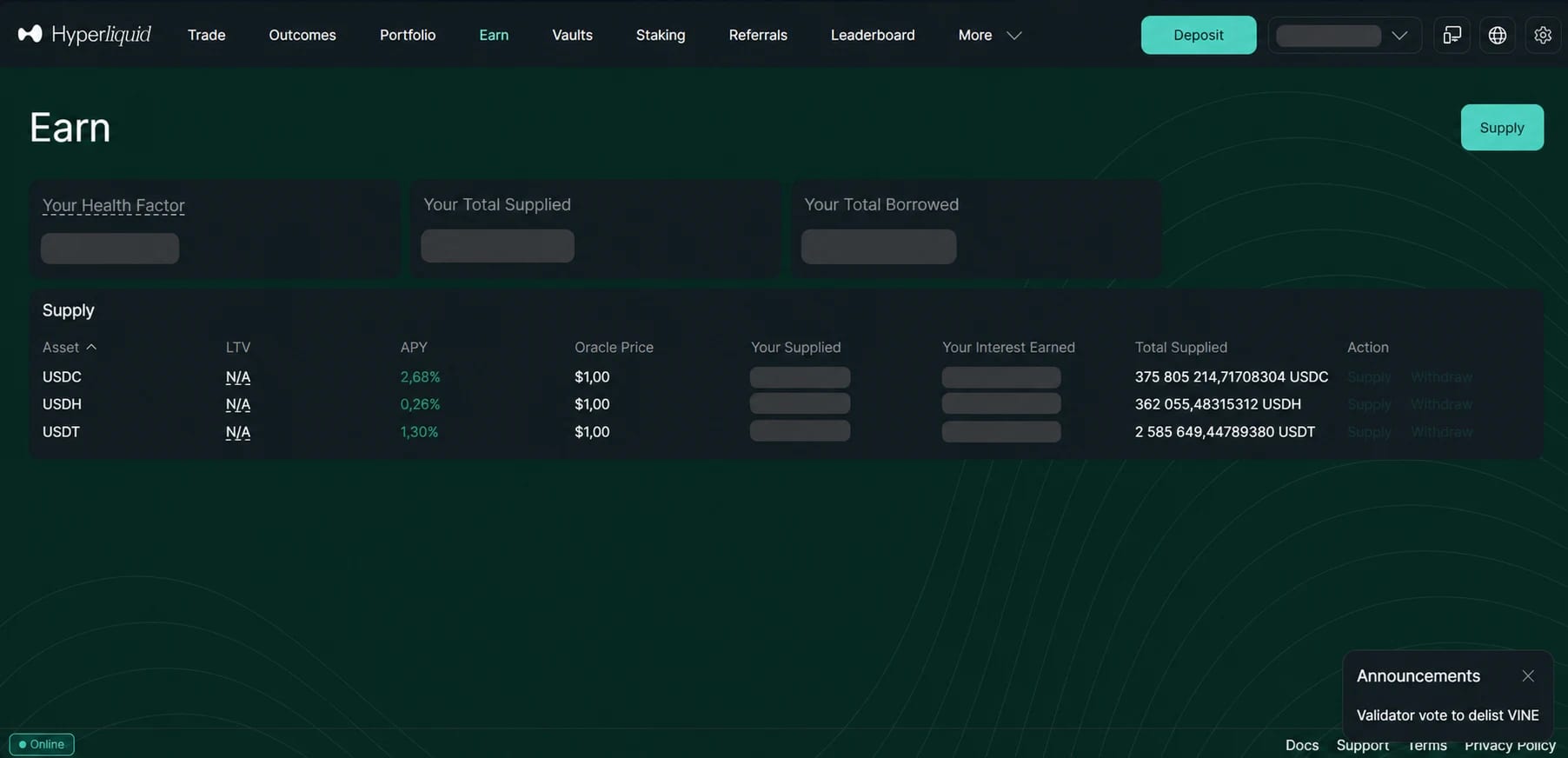1568x758 pixels.
Task: Expand the More menu chevron
Action: tap(1013, 35)
